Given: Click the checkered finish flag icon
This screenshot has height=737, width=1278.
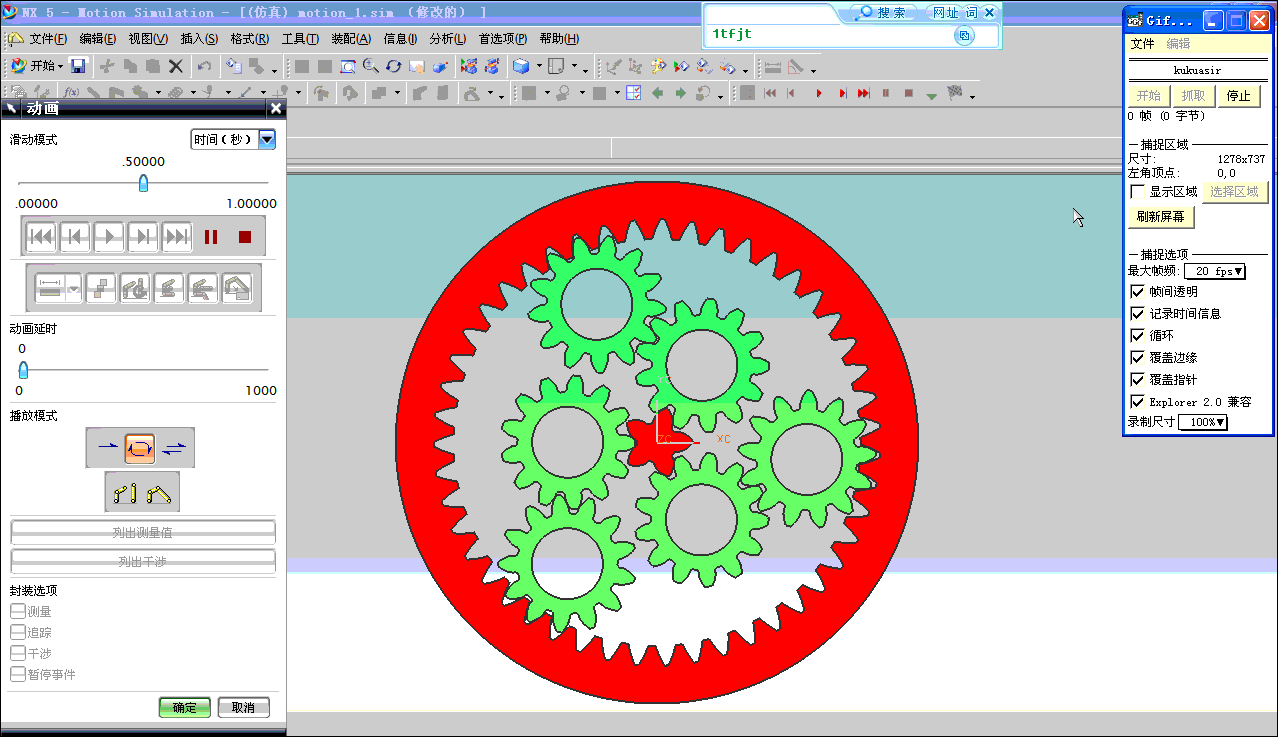Looking at the screenshot, I should [x=955, y=92].
